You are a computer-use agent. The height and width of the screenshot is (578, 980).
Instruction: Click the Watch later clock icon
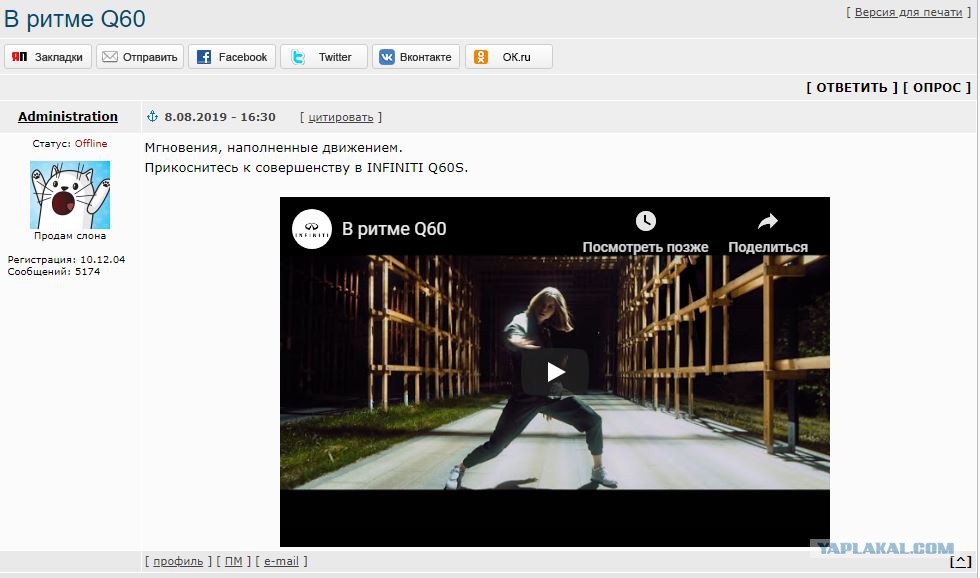[646, 221]
